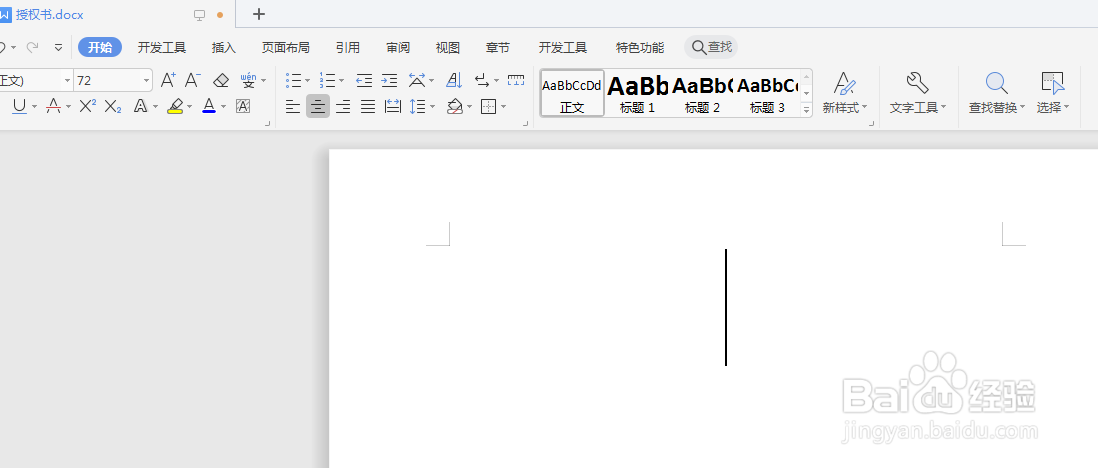The image size is (1098, 468).
Task: Apply strikethrough text formatting
Action: (x=54, y=106)
